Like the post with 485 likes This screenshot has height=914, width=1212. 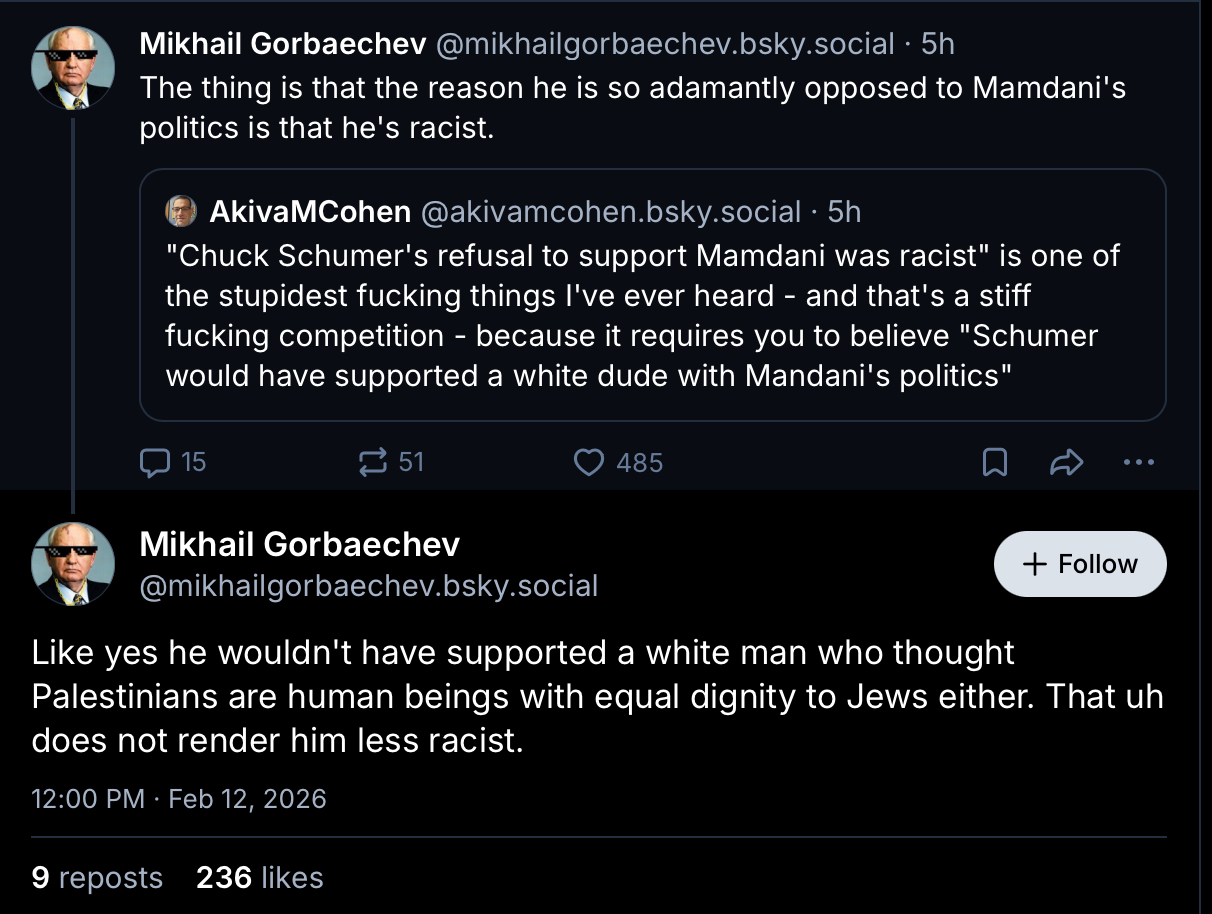click(590, 461)
